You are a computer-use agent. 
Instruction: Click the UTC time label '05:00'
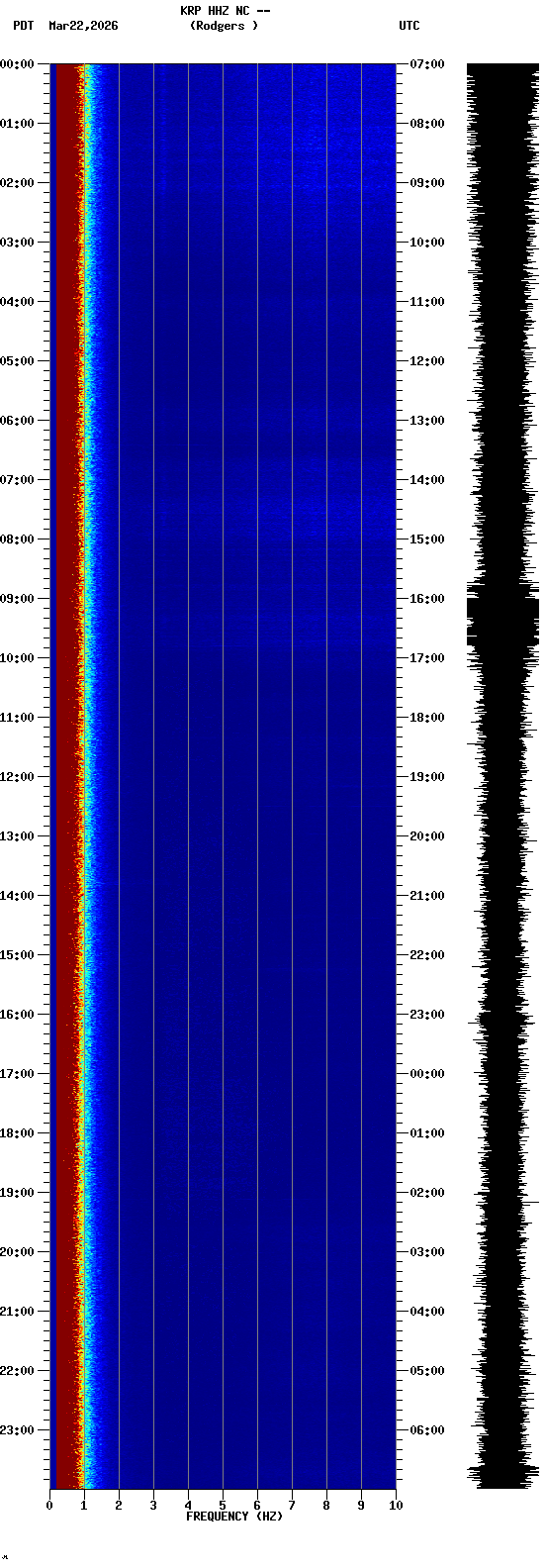[427, 1371]
